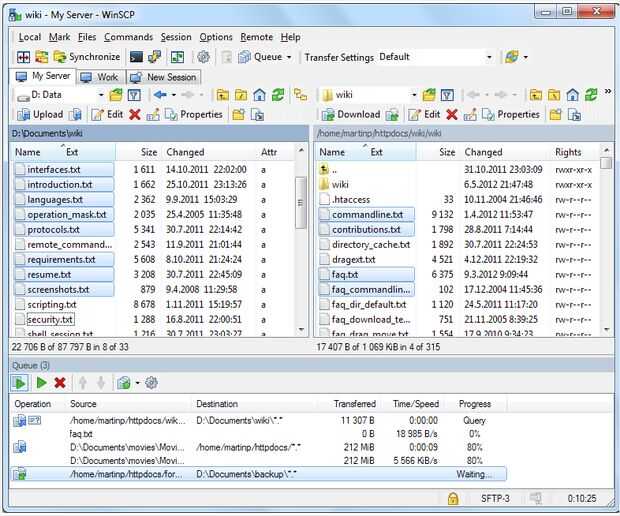Click the local panel back arrow
This screenshot has height=516, width=620.
pyautogui.click(x=160, y=95)
